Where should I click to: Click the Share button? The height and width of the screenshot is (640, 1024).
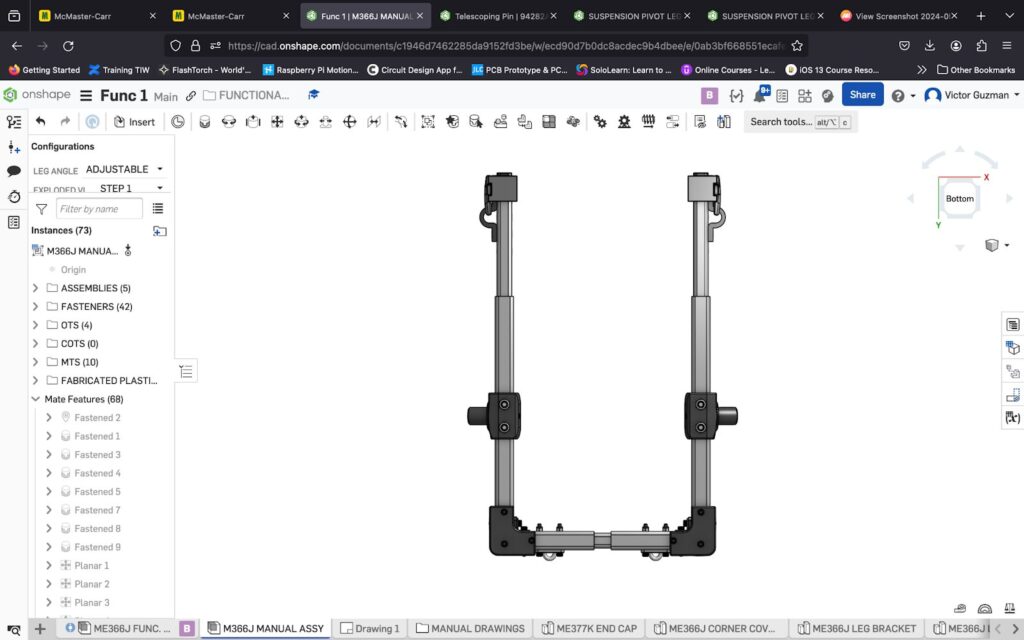[862, 95]
